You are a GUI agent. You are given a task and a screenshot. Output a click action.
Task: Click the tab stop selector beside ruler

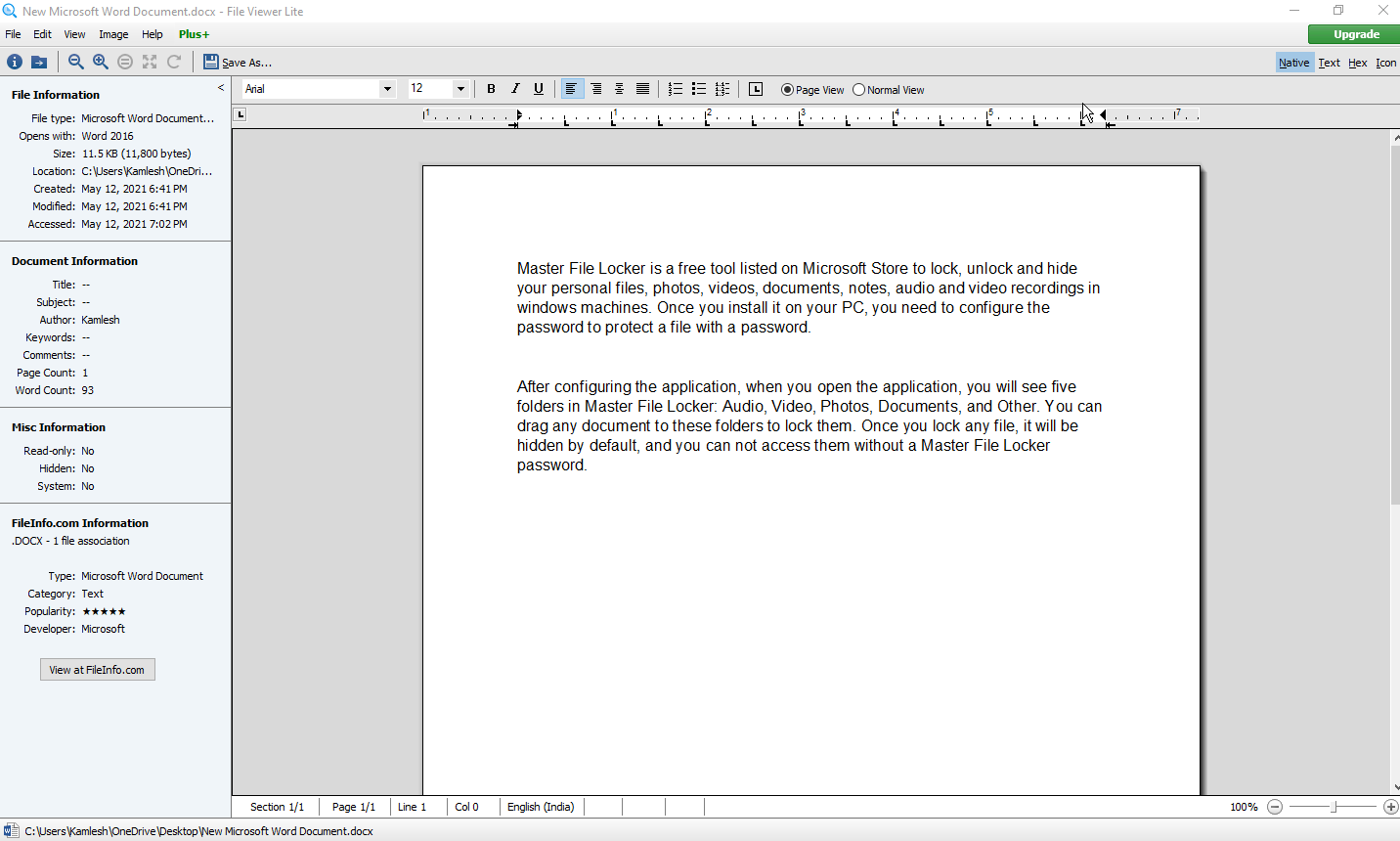click(x=240, y=114)
